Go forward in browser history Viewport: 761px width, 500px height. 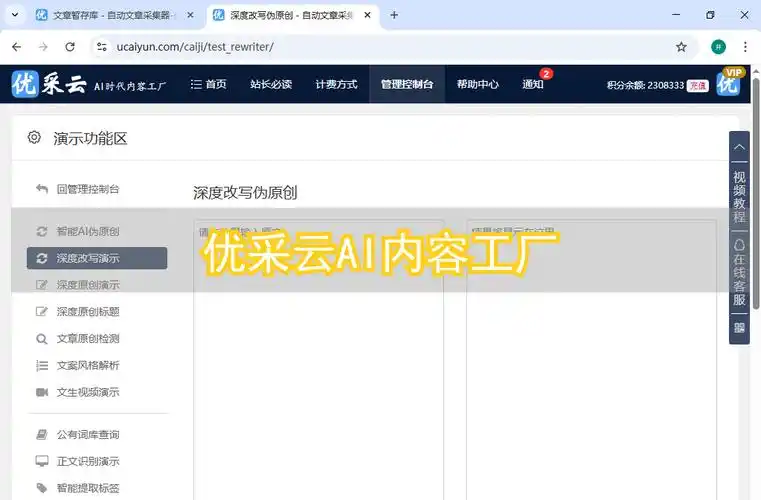click(43, 47)
